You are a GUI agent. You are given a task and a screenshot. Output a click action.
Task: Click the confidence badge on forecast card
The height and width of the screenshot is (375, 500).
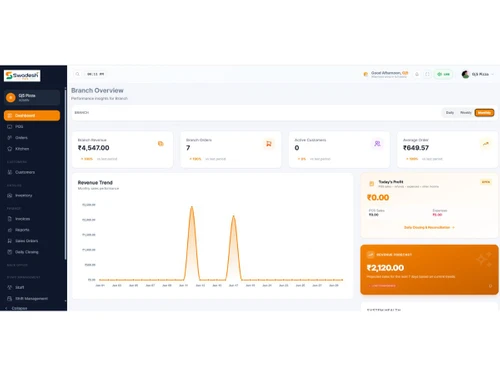coord(382,286)
